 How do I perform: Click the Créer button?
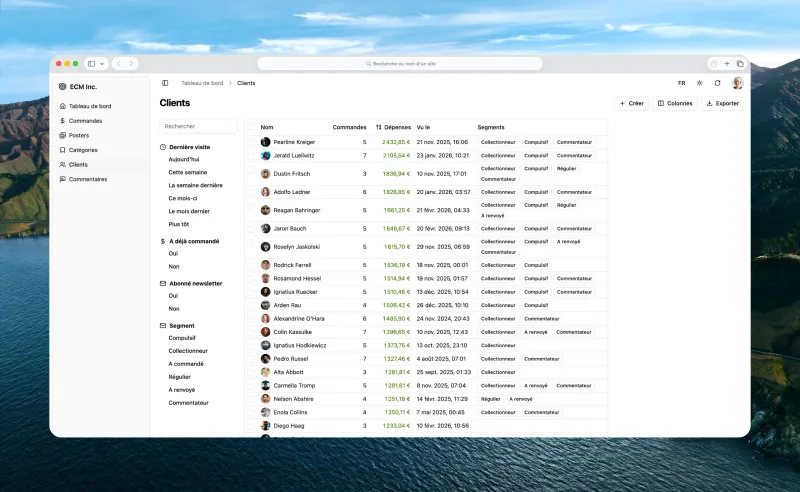632,103
